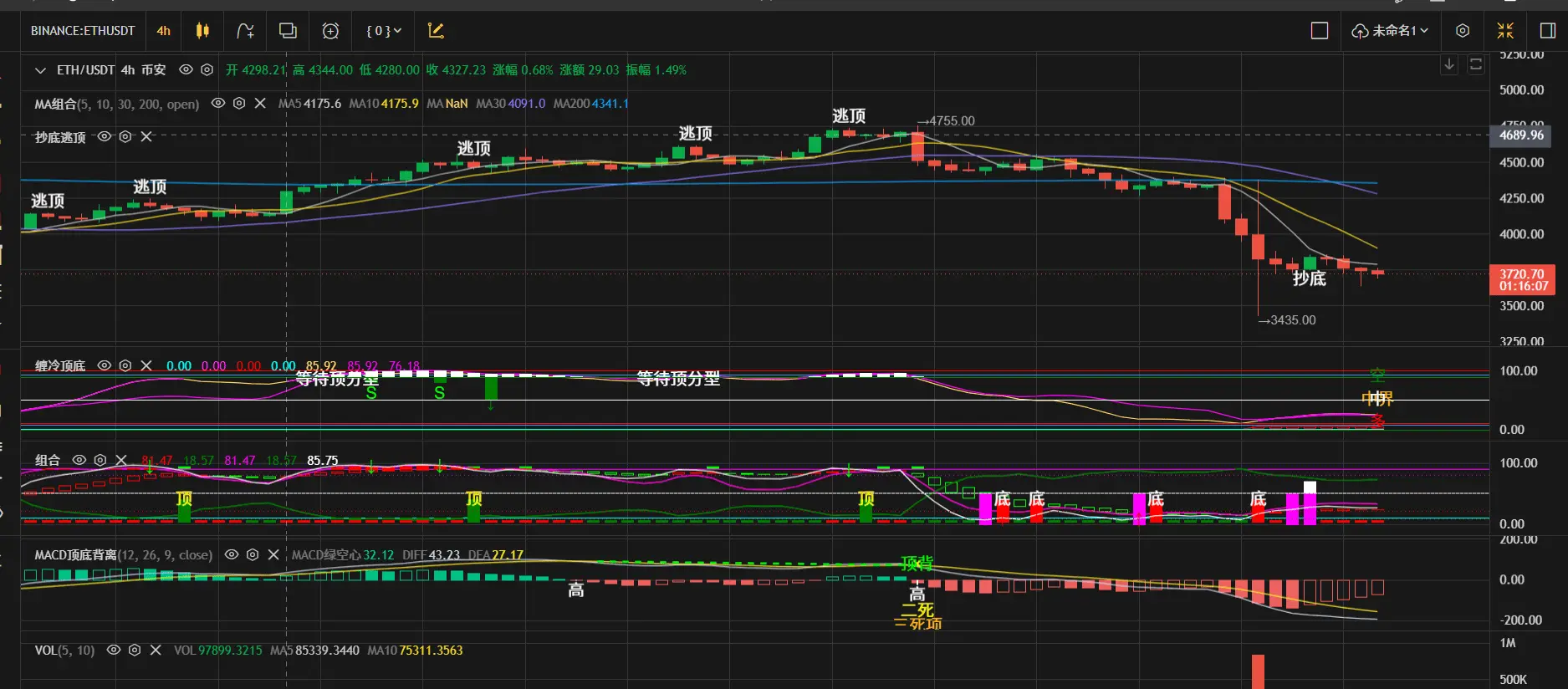Open settings for VOL indicator

[135, 650]
